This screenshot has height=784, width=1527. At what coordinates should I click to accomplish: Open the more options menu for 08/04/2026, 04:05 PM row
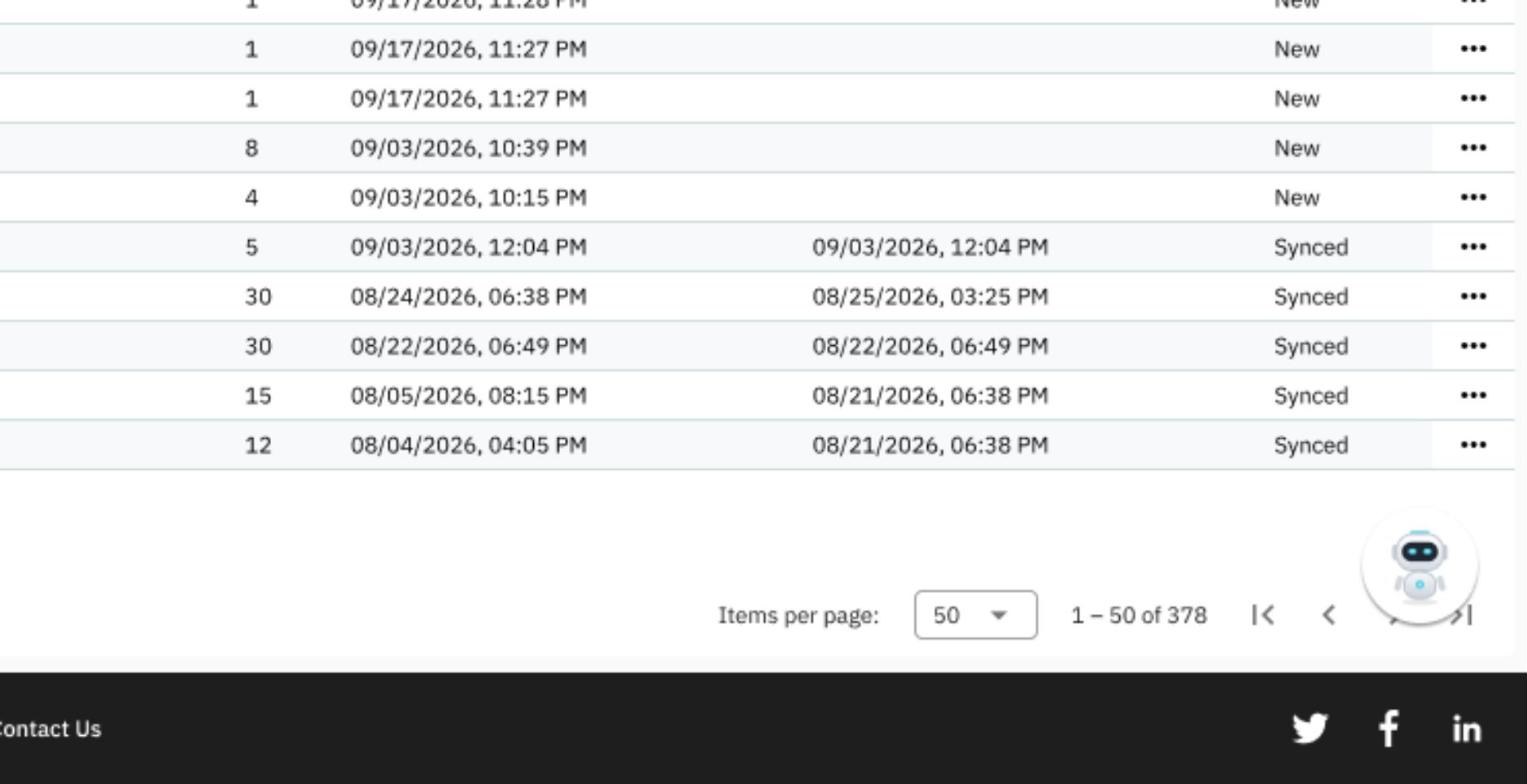click(1472, 445)
